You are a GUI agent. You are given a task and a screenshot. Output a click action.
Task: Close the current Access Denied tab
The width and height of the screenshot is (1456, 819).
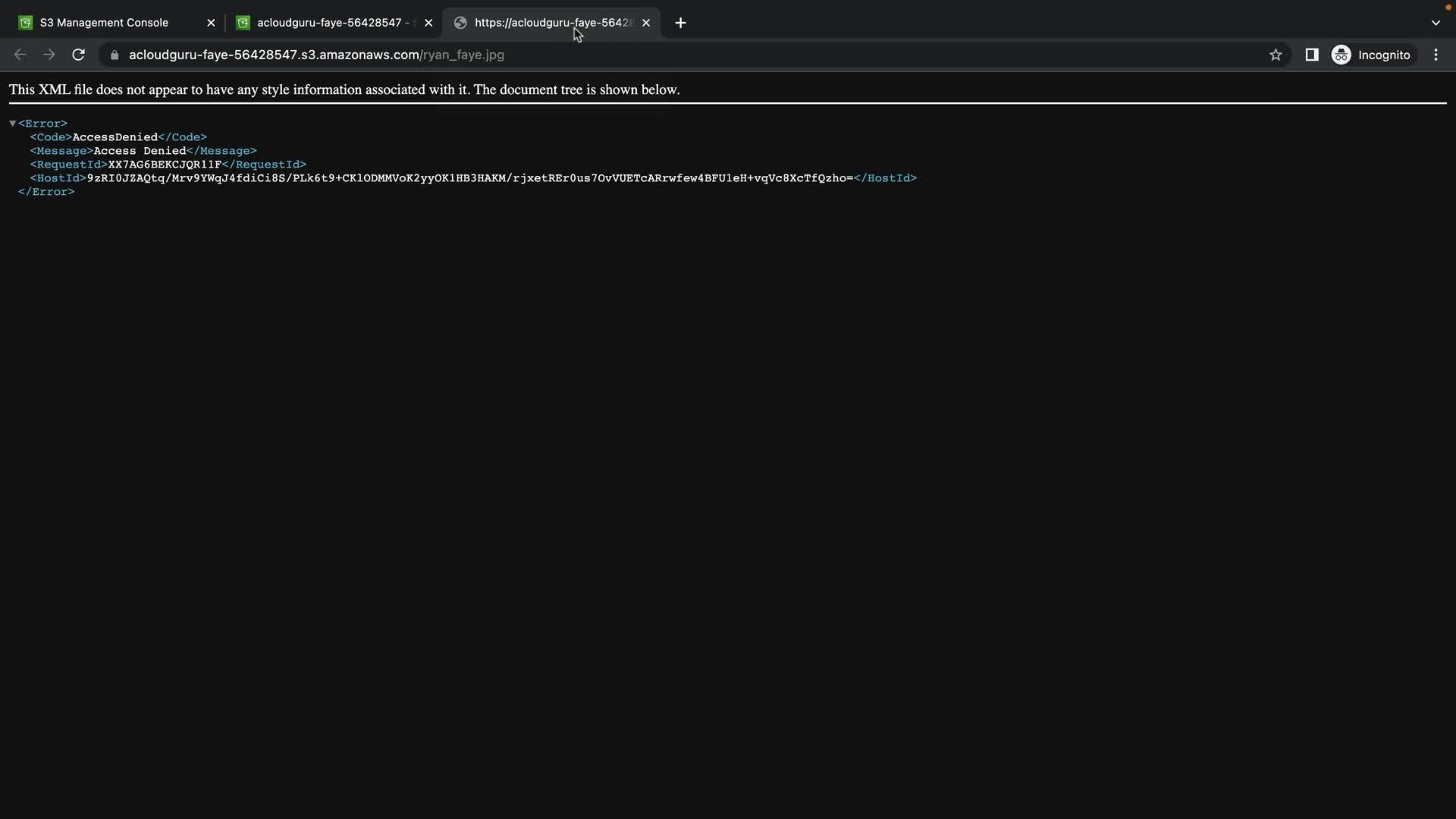coord(646,23)
